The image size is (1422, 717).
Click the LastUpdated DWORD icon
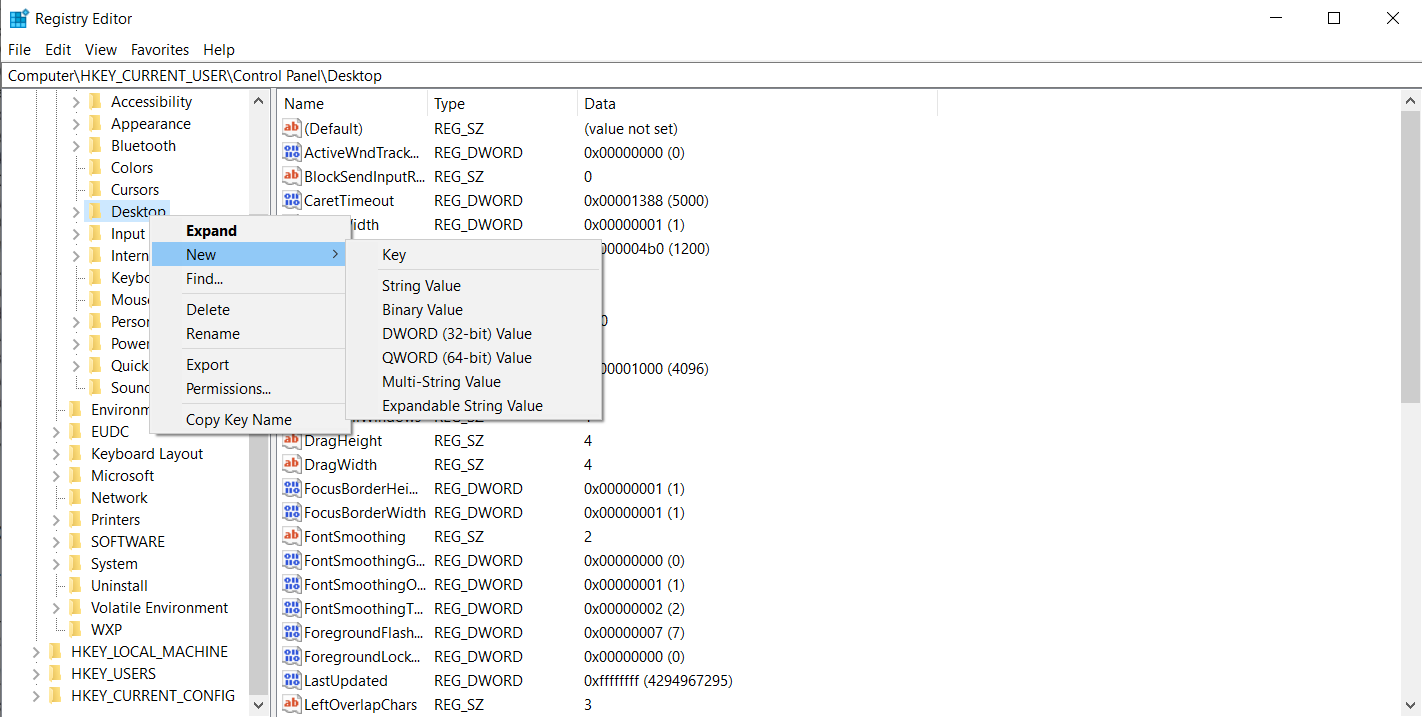(292, 680)
